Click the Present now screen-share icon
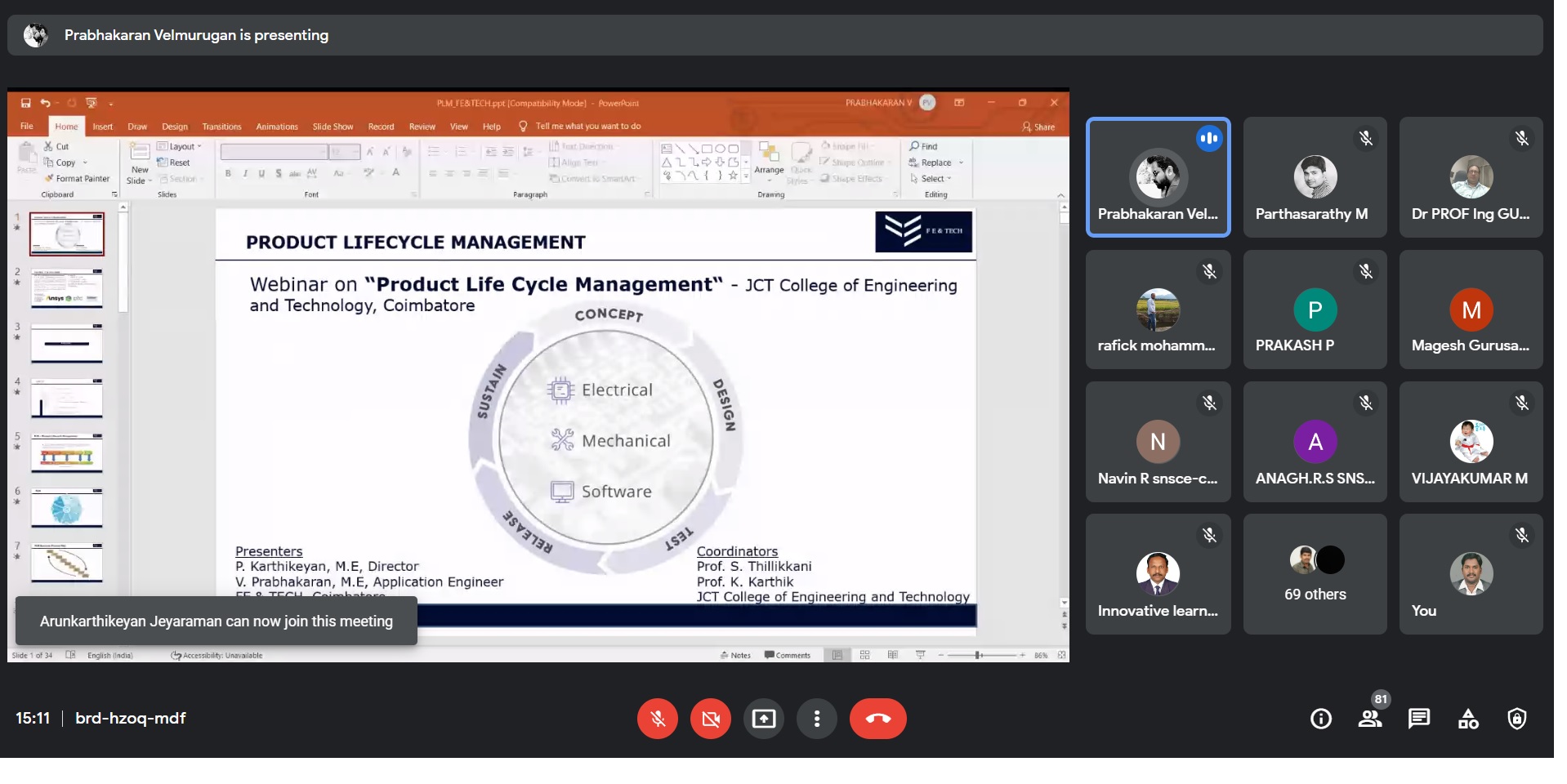 tap(764, 719)
